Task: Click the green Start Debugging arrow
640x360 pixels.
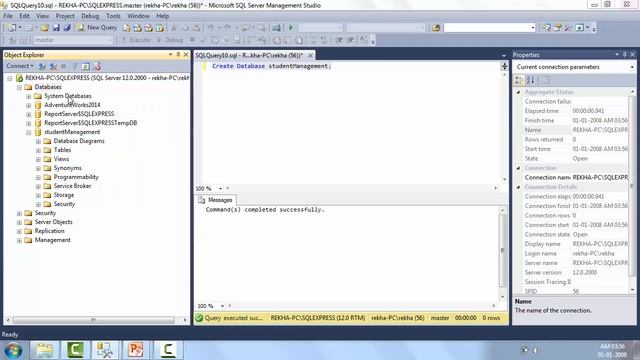Action: coord(291,28)
